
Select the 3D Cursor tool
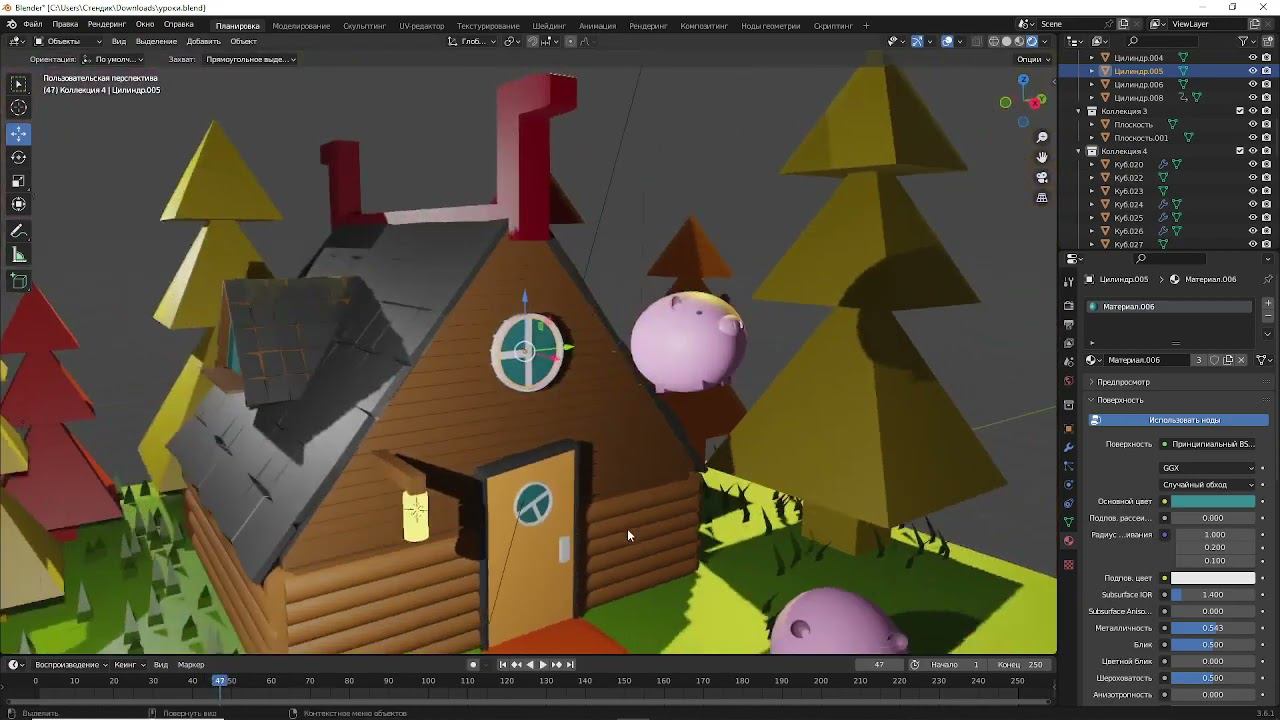pos(19,108)
